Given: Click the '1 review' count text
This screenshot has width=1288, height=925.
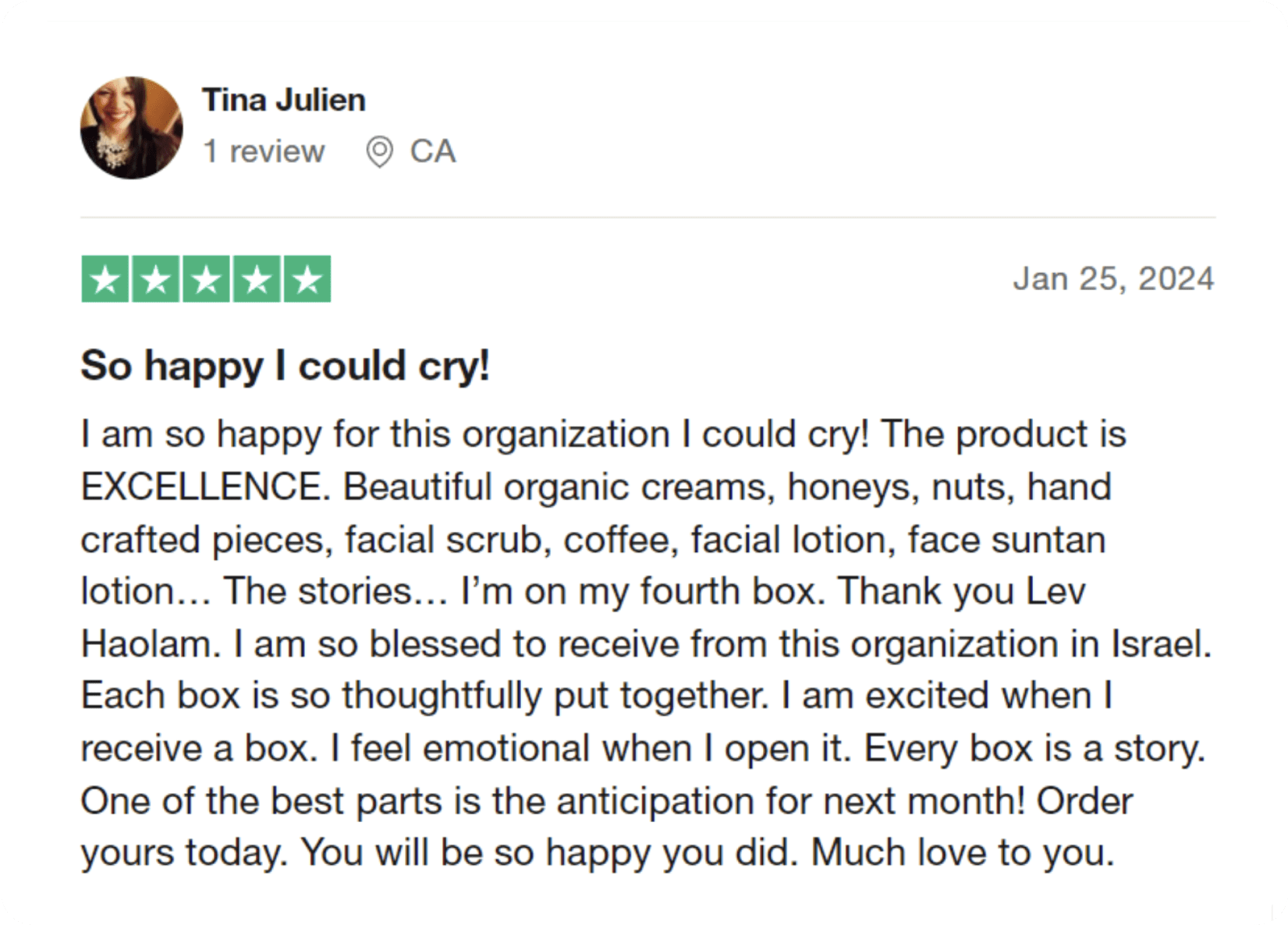Looking at the screenshot, I should (264, 151).
